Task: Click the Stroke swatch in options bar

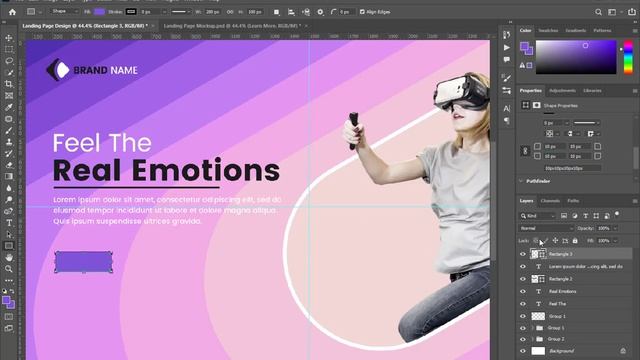Action: pyautogui.click(x=131, y=12)
